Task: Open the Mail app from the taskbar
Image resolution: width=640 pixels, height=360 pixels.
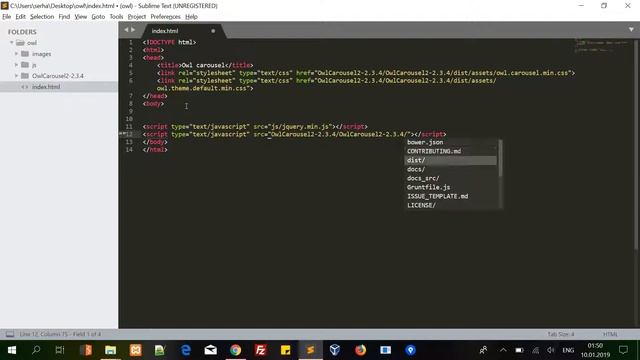Action: tap(211, 350)
